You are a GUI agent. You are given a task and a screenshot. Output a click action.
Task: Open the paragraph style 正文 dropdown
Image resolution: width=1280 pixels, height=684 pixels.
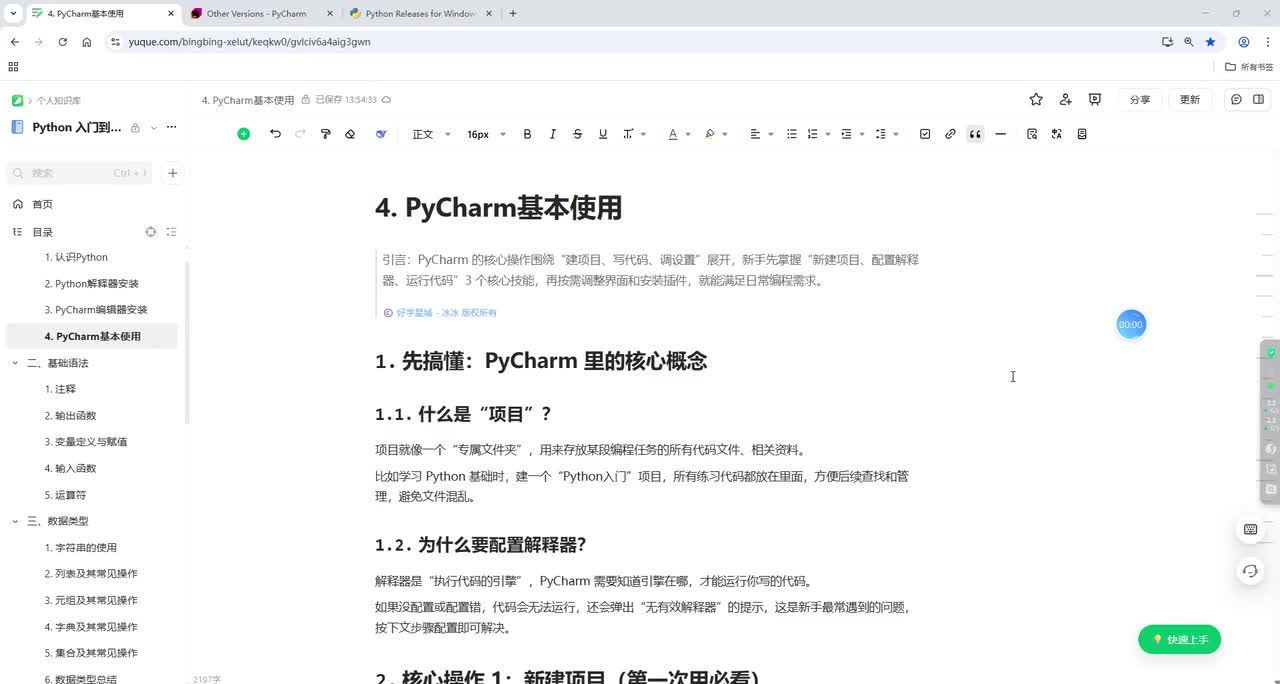[431, 134]
